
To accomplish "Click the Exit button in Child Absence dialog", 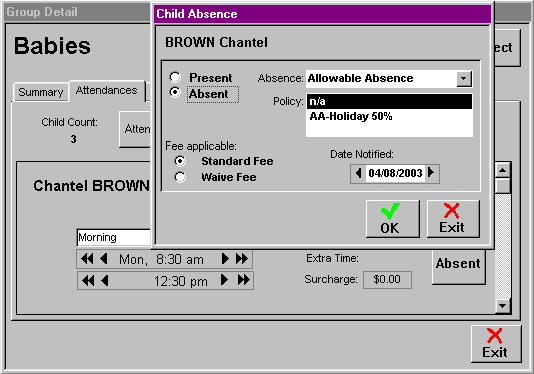I will click(453, 219).
